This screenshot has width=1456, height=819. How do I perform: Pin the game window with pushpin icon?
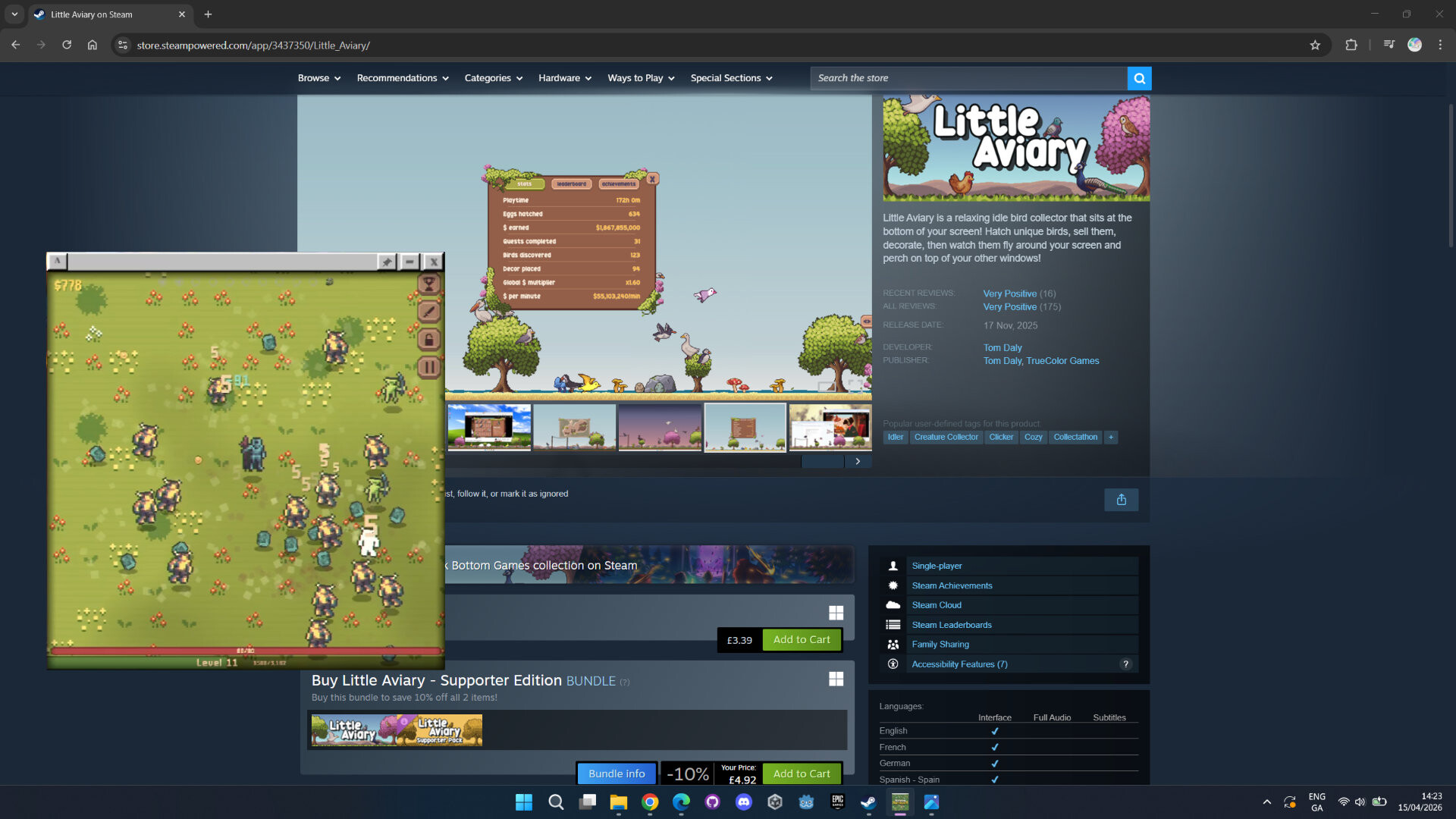tap(387, 262)
